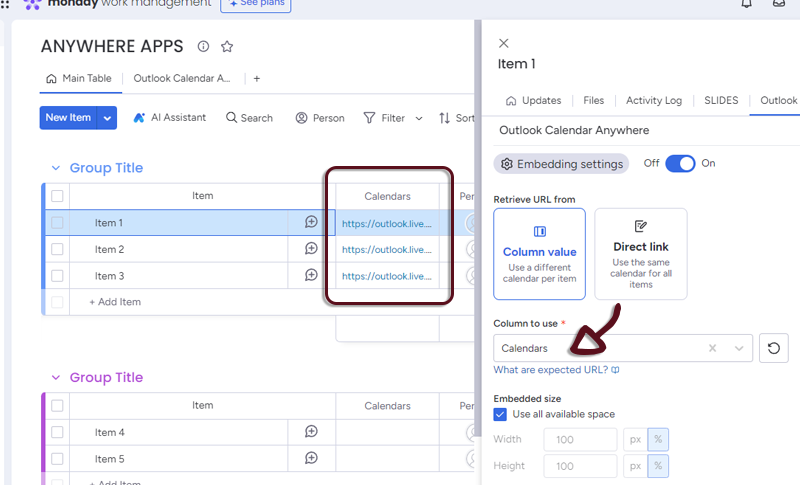Image resolution: width=800 pixels, height=485 pixels.
Task: Click the reset button beside column selector
Action: [x=773, y=348]
